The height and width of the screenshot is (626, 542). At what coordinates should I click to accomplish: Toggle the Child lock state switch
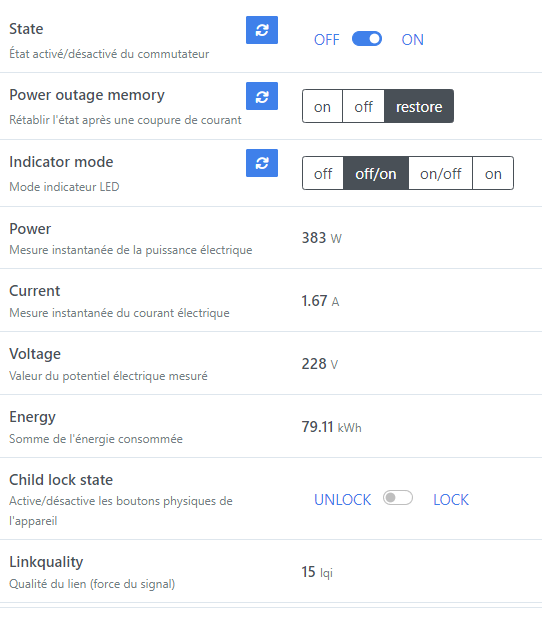pyautogui.click(x=398, y=498)
